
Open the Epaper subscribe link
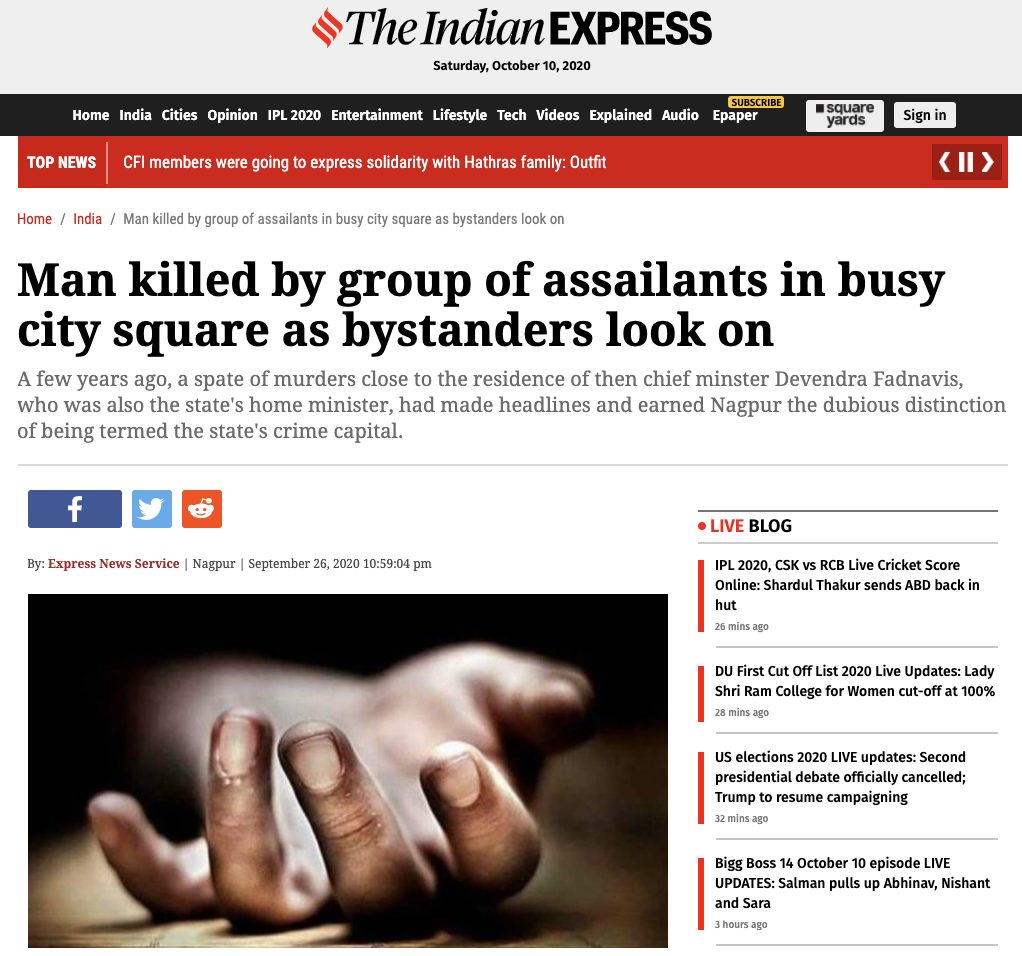(x=735, y=115)
